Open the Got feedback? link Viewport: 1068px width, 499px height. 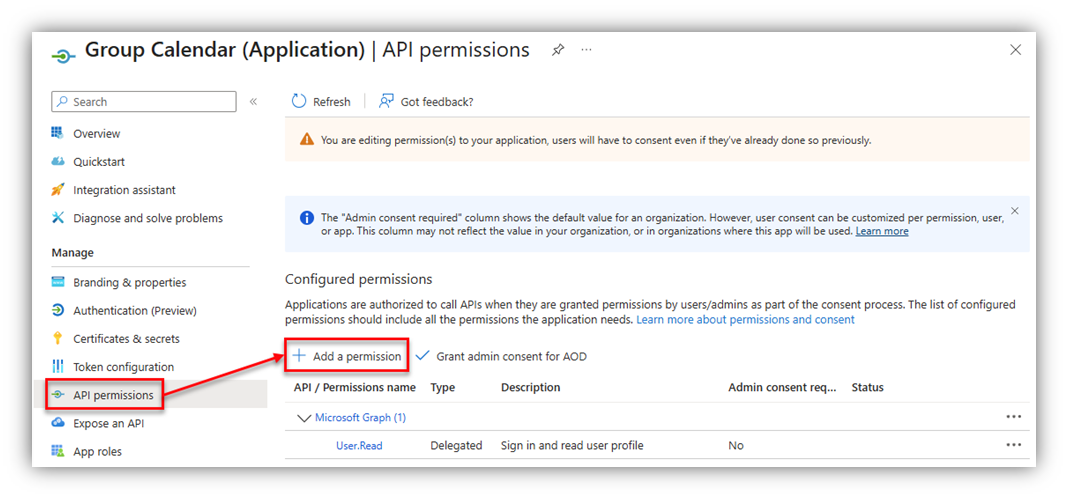click(437, 102)
